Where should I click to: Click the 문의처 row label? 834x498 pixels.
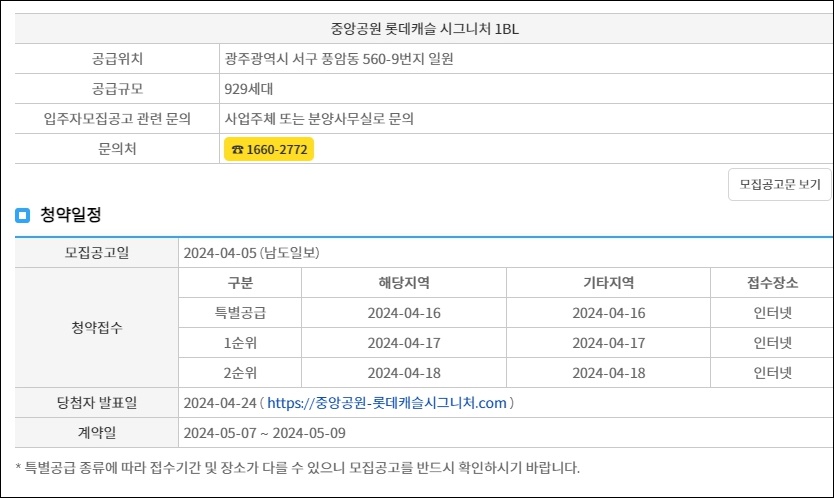(x=117, y=149)
